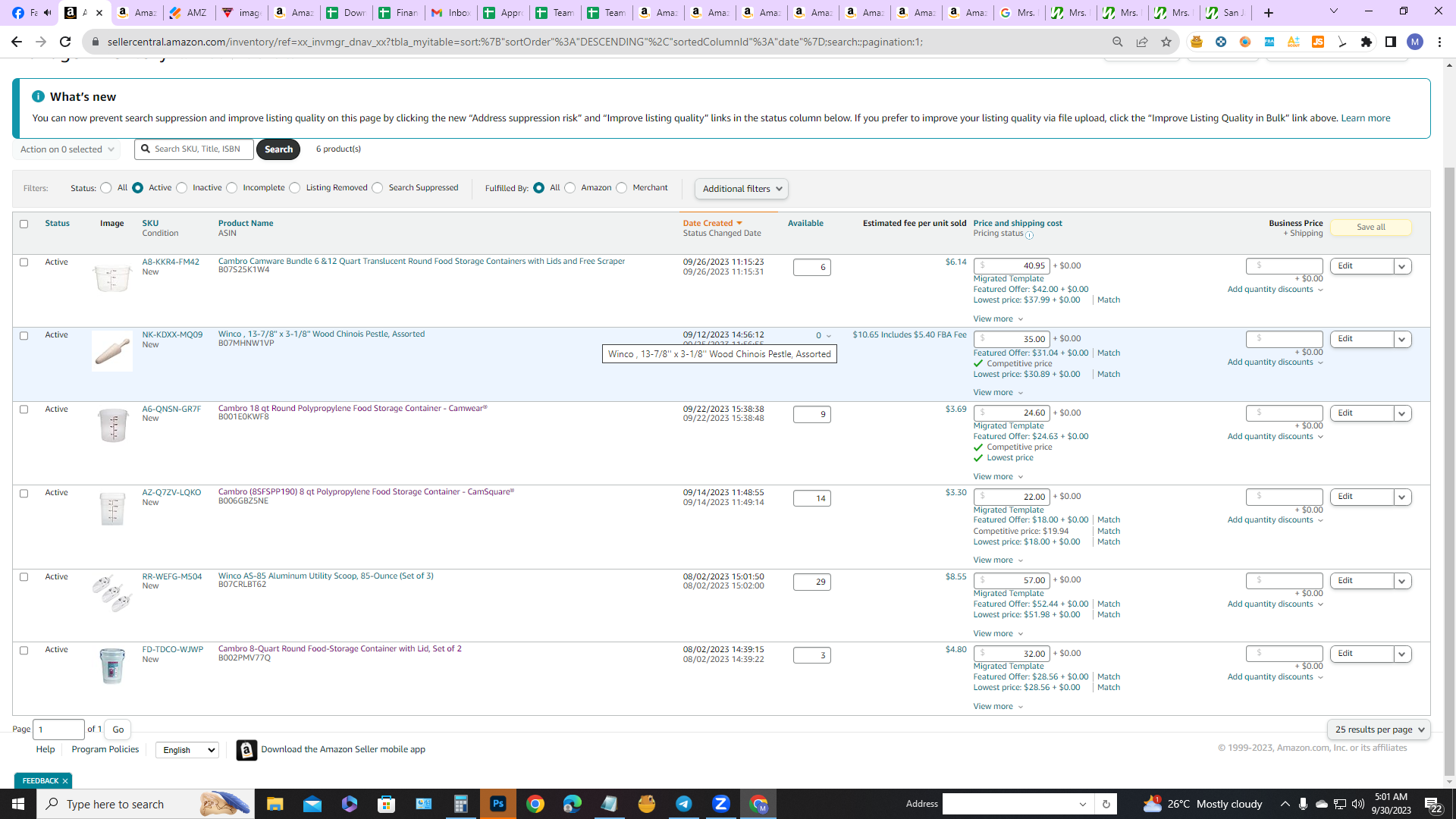The width and height of the screenshot is (1456, 819).
Task: Open Telegram from the taskbar
Action: pos(684,804)
